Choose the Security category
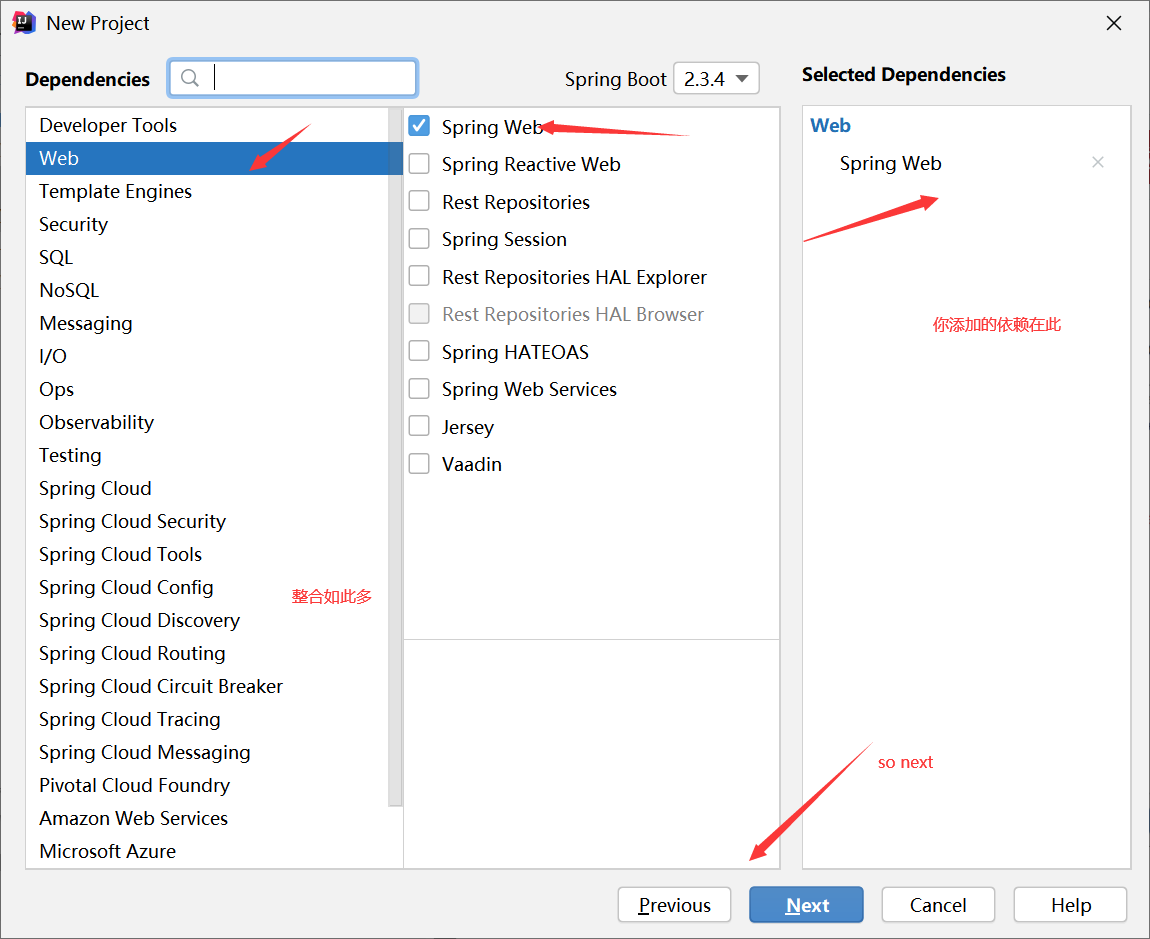 tap(208, 224)
